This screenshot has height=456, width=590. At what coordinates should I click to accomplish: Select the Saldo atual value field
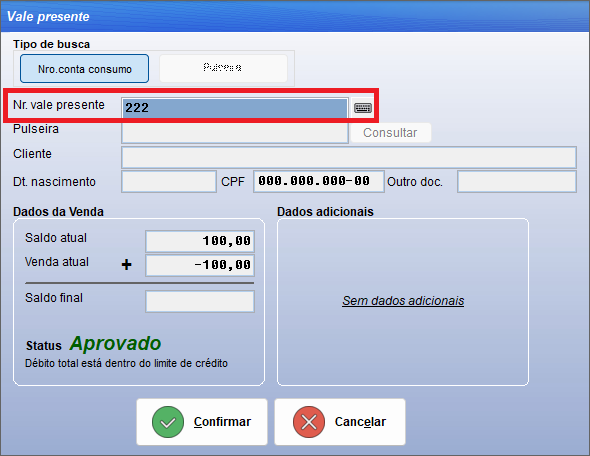tap(200, 241)
